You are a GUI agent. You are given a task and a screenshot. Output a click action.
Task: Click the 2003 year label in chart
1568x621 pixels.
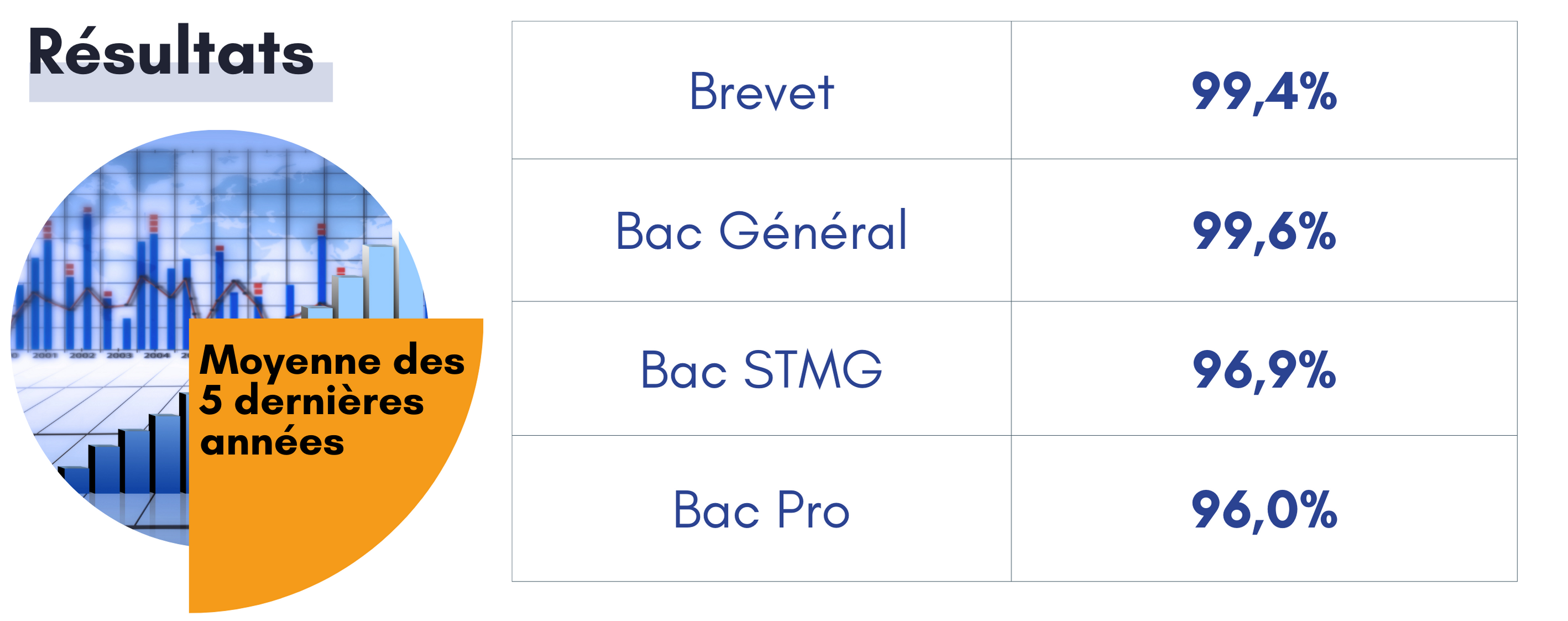coord(119,355)
